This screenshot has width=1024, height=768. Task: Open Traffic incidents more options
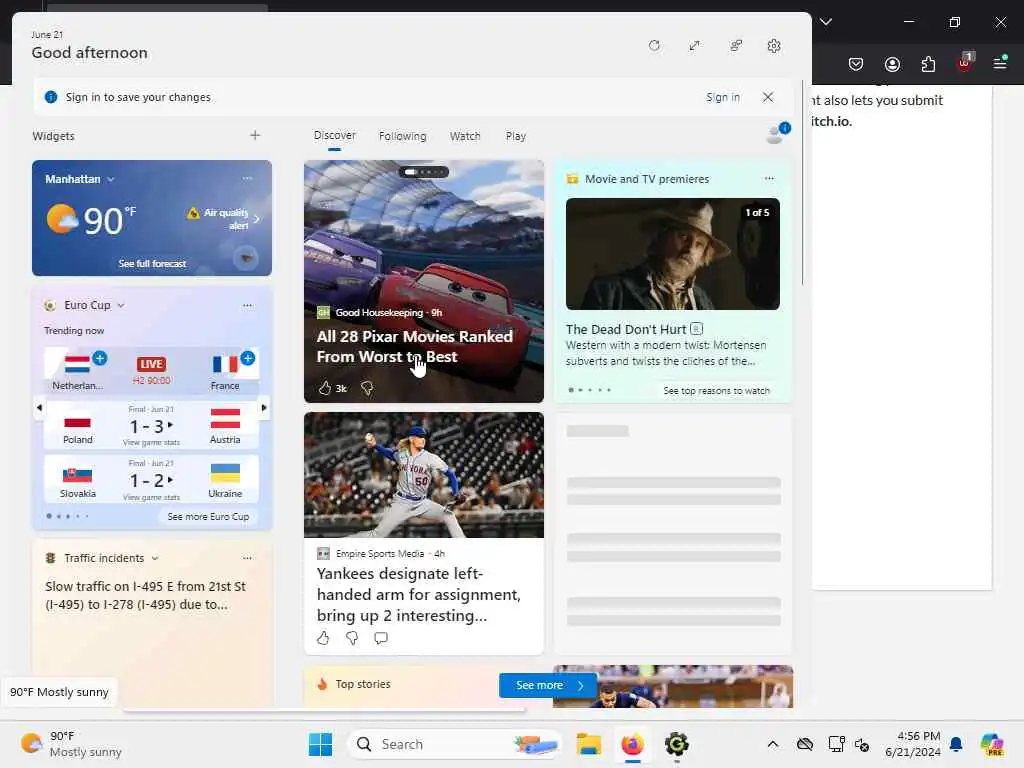247,558
